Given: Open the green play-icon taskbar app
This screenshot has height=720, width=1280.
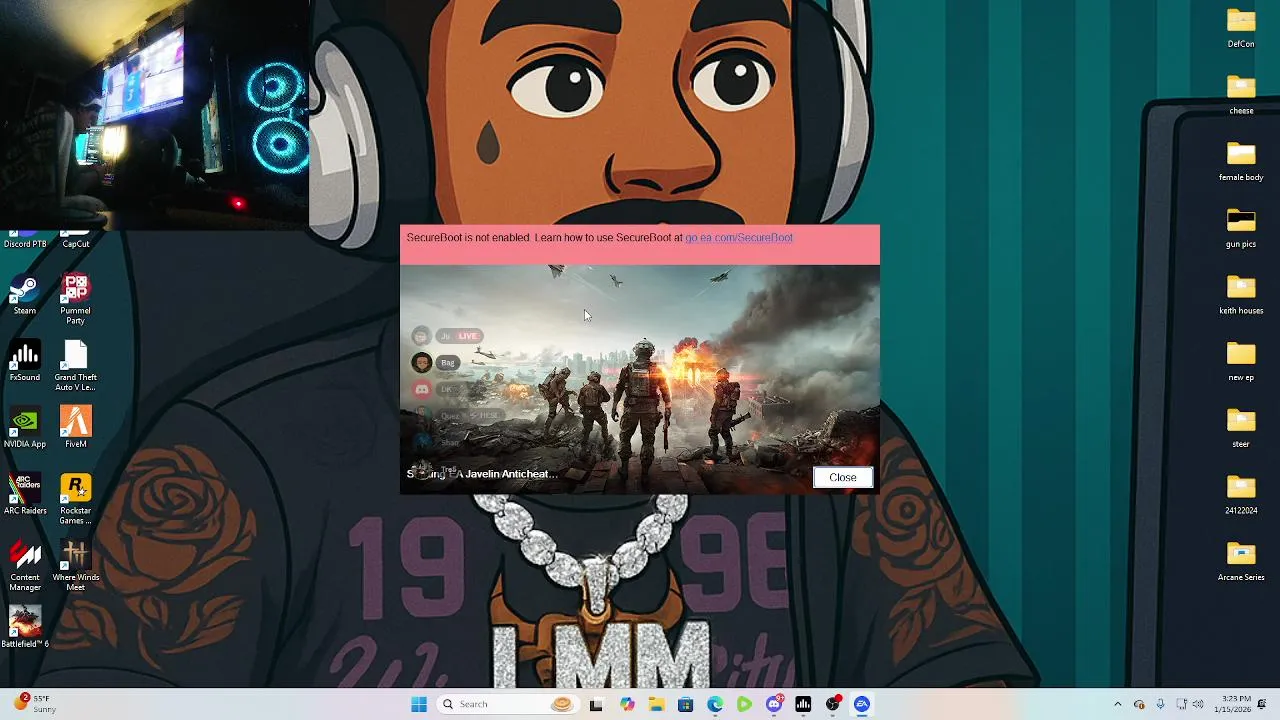Looking at the screenshot, I should 744,704.
